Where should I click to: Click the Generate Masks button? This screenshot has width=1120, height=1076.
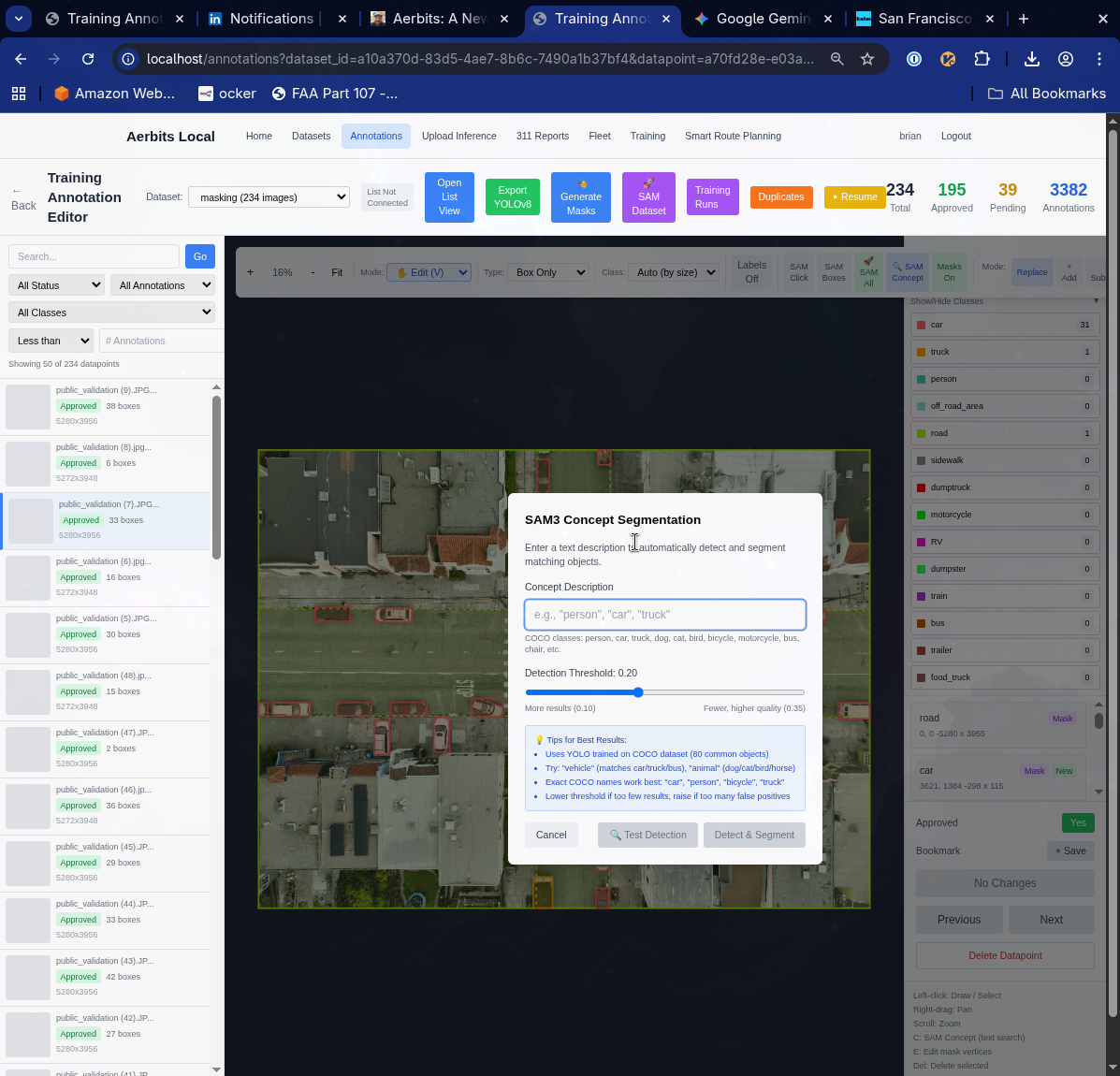point(580,196)
